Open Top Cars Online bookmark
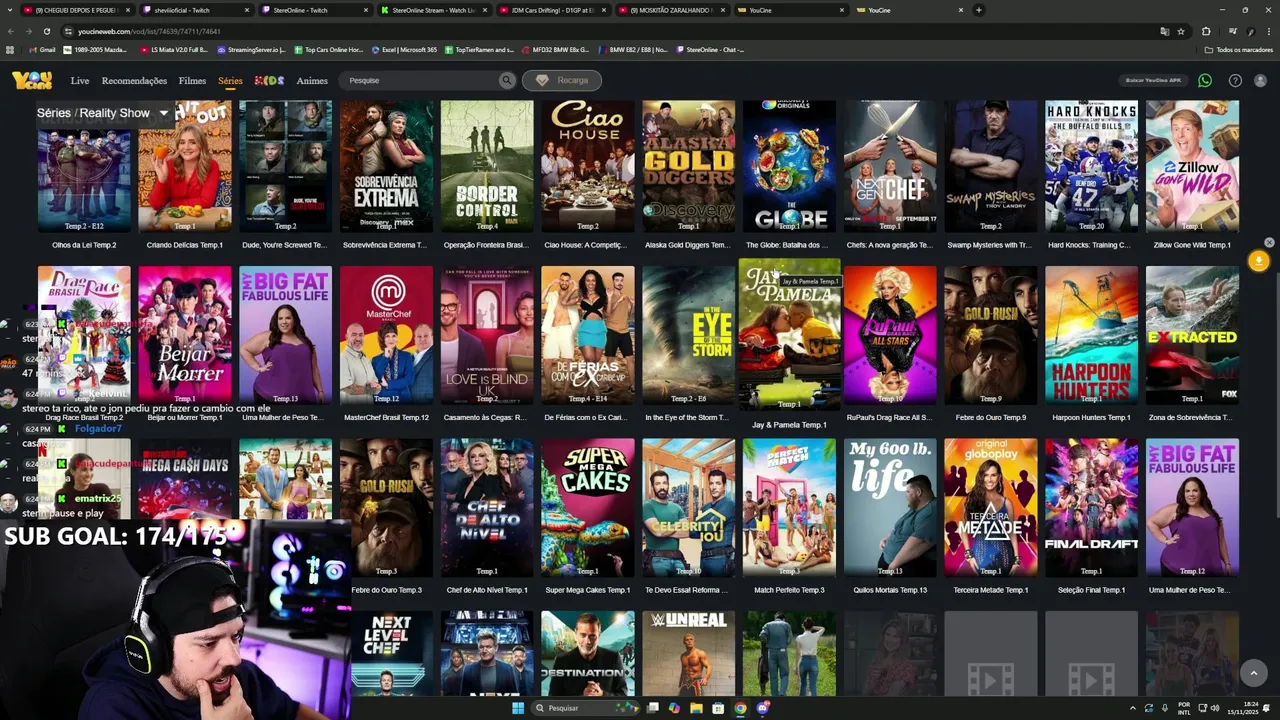The width and height of the screenshot is (1280, 720). [329, 49]
